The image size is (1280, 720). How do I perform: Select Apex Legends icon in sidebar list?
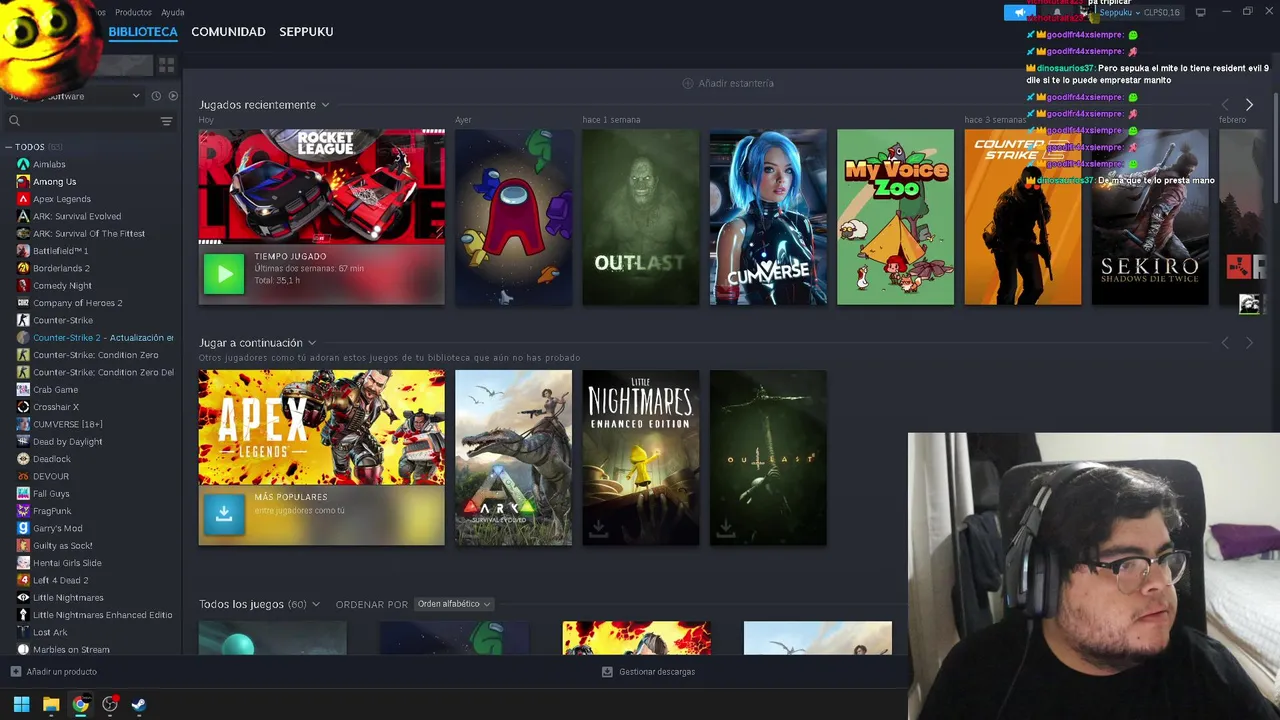[23, 199]
